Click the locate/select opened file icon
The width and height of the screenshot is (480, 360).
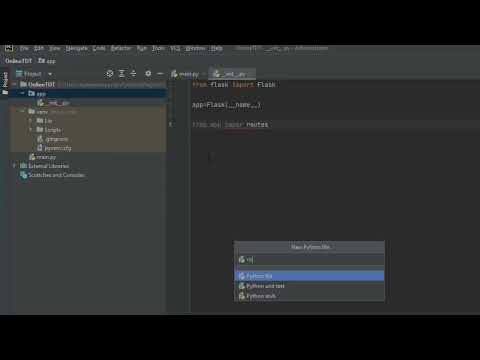tap(110, 74)
